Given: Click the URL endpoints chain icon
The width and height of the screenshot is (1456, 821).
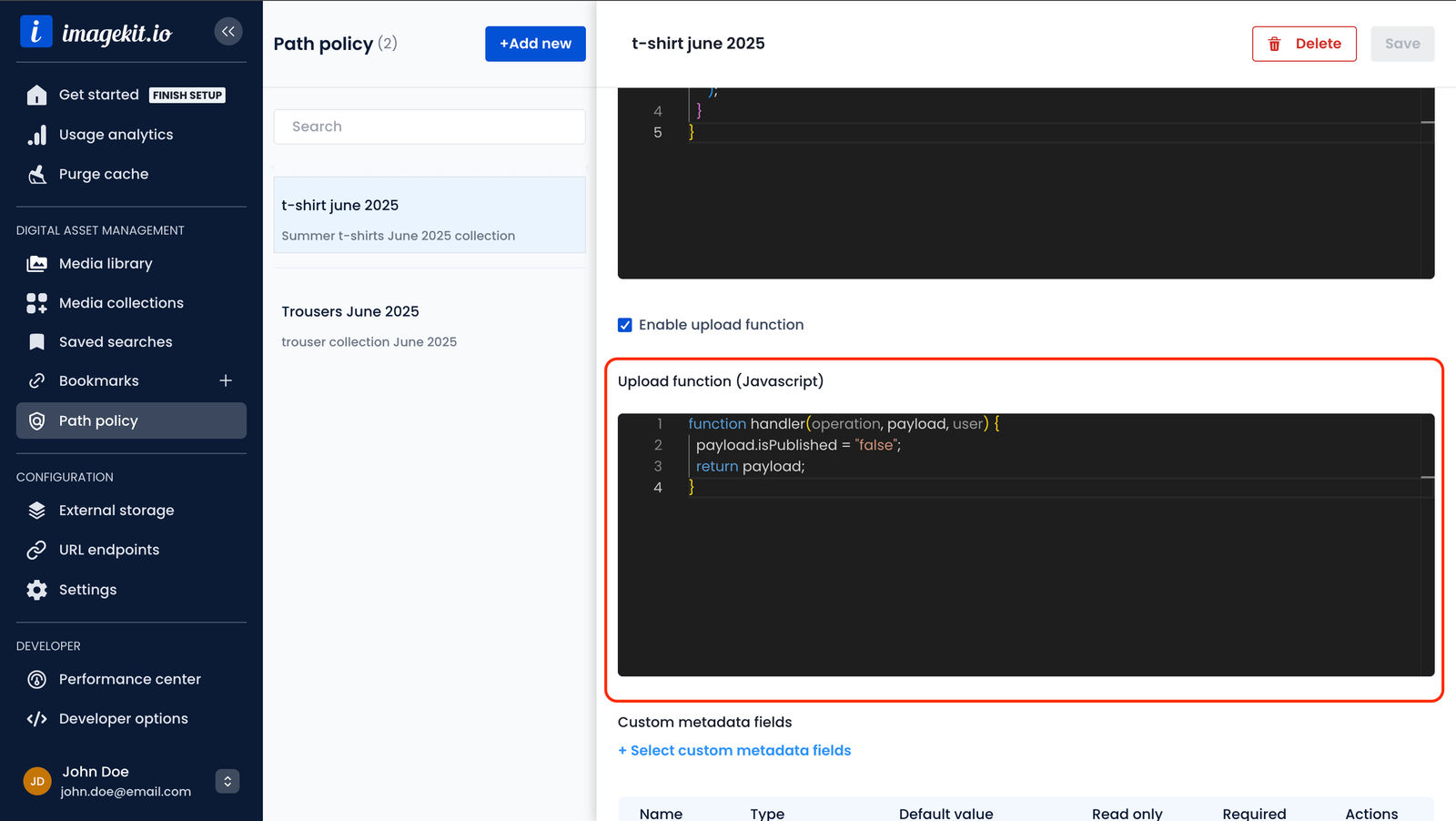Looking at the screenshot, I should pos(36,550).
